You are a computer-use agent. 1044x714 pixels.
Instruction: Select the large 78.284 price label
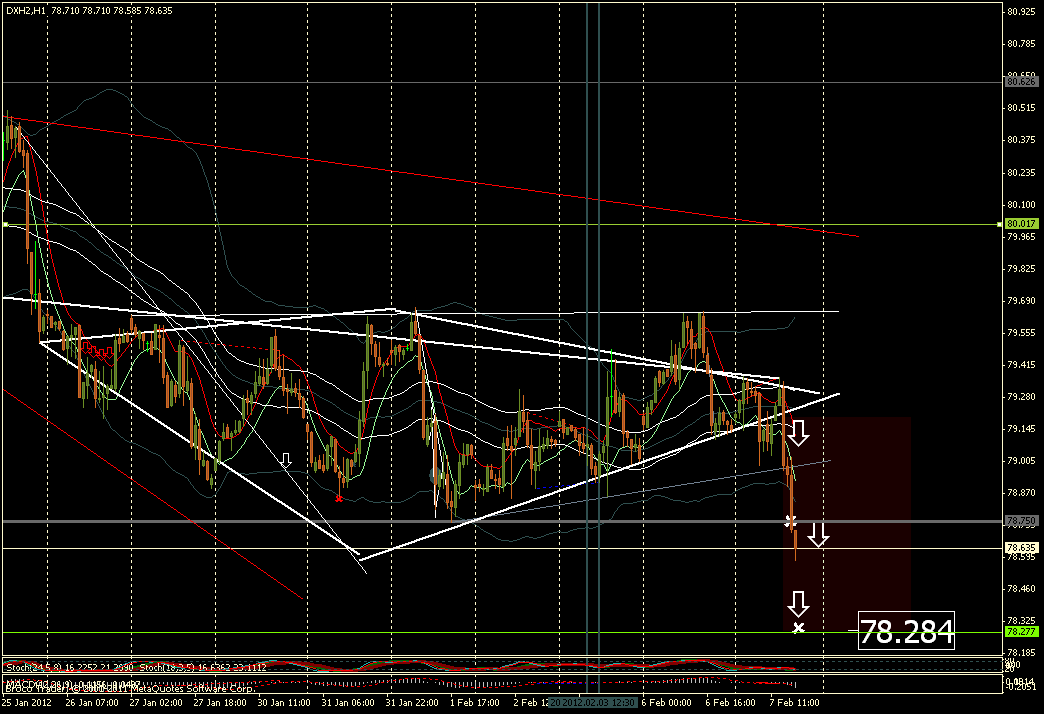click(906, 631)
